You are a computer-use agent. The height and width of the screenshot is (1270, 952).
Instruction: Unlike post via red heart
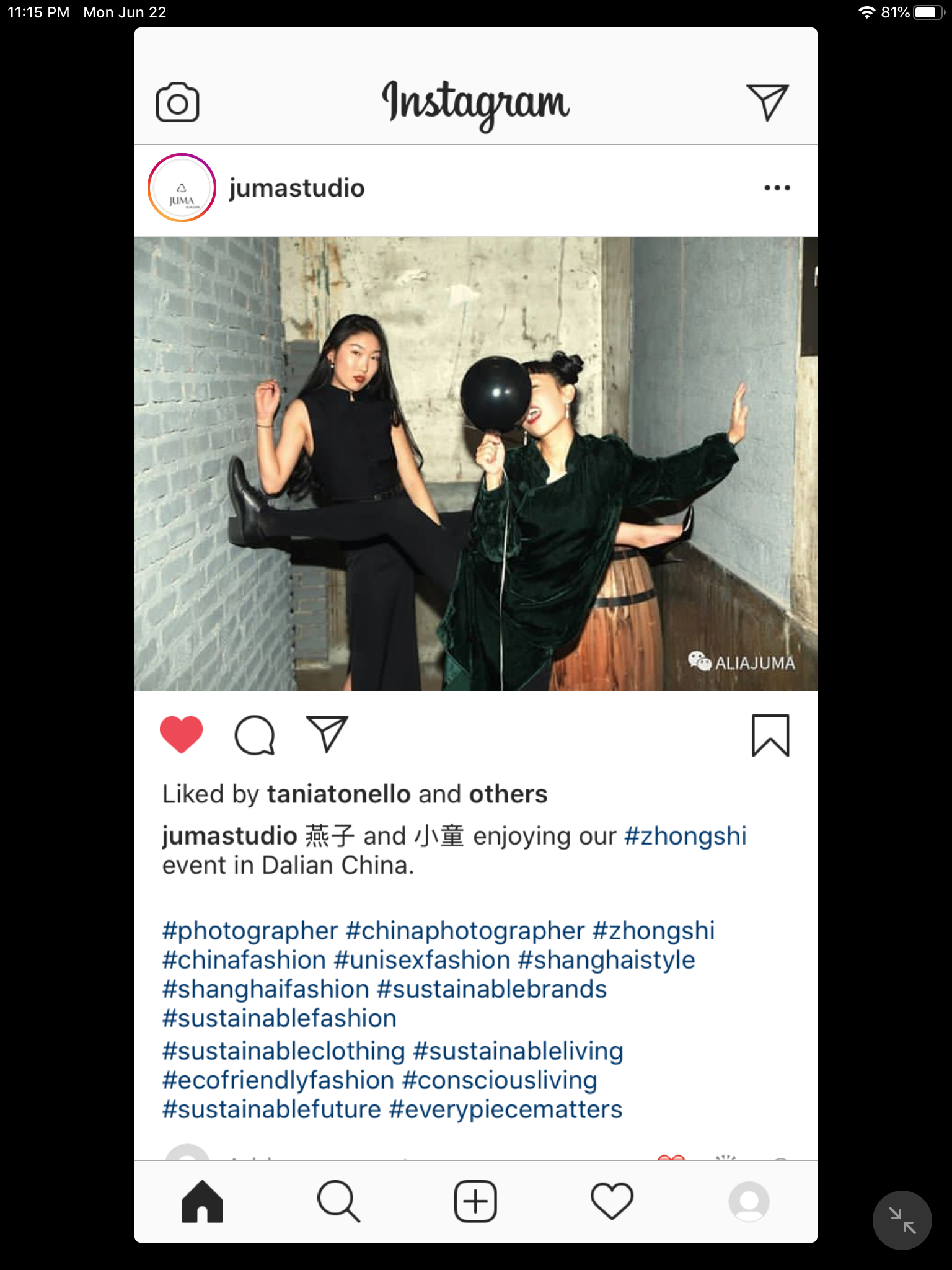[182, 735]
